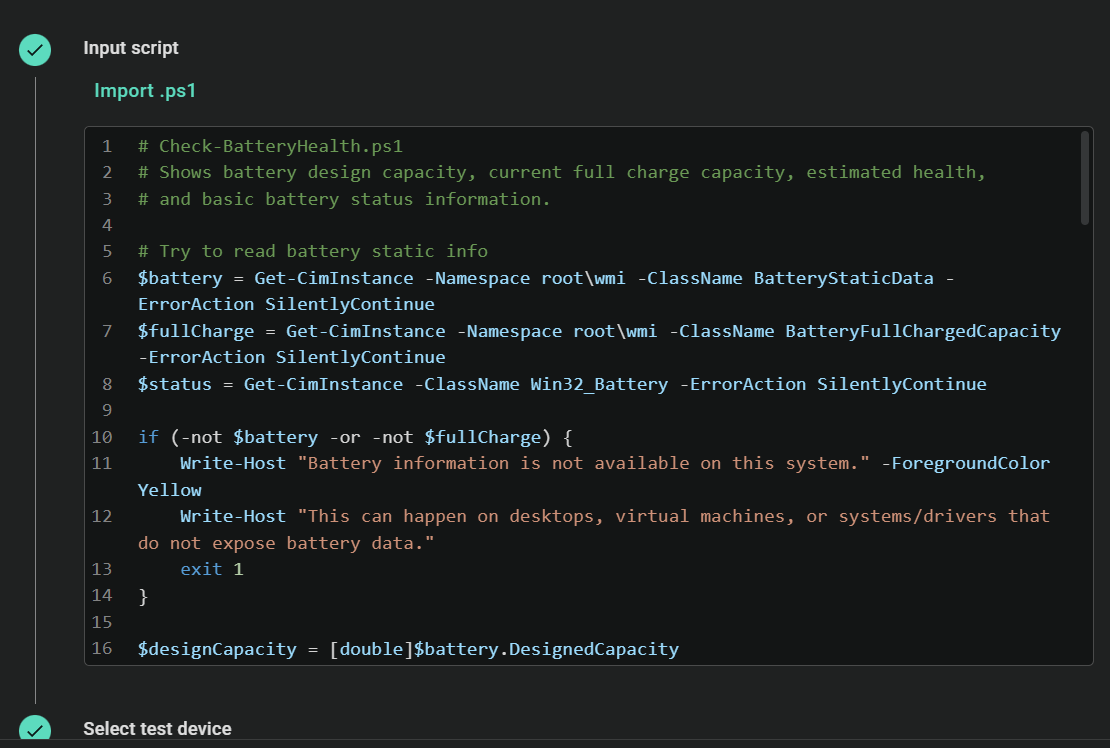The height and width of the screenshot is (748, 1110).
Task: Open the Import .ps1 link
Action: tap(144, 91)
